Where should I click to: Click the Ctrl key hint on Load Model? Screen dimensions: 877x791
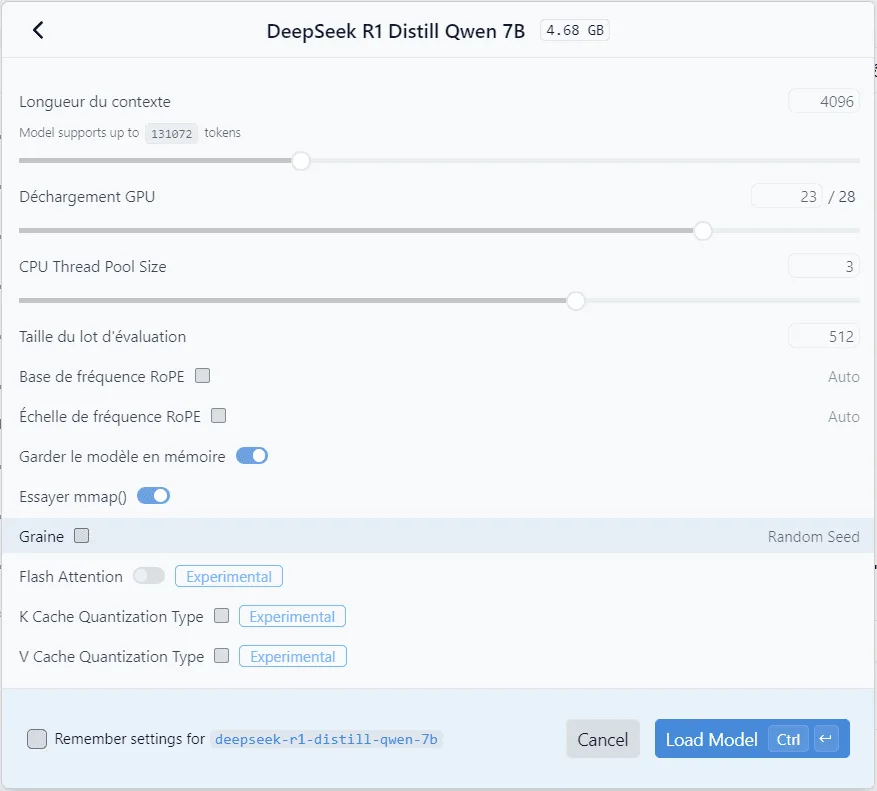[x=788, y=739]
